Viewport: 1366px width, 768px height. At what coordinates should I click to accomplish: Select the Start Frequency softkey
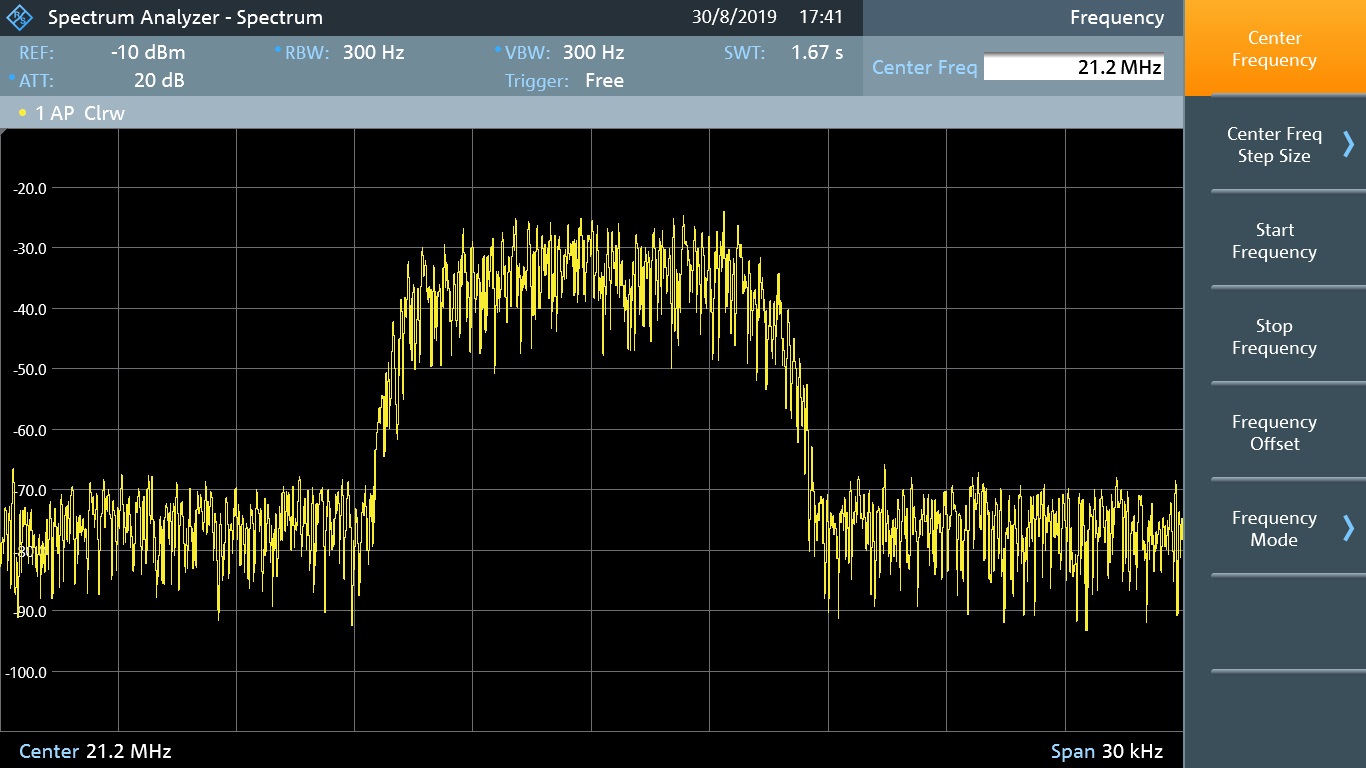coord(1274,241)
